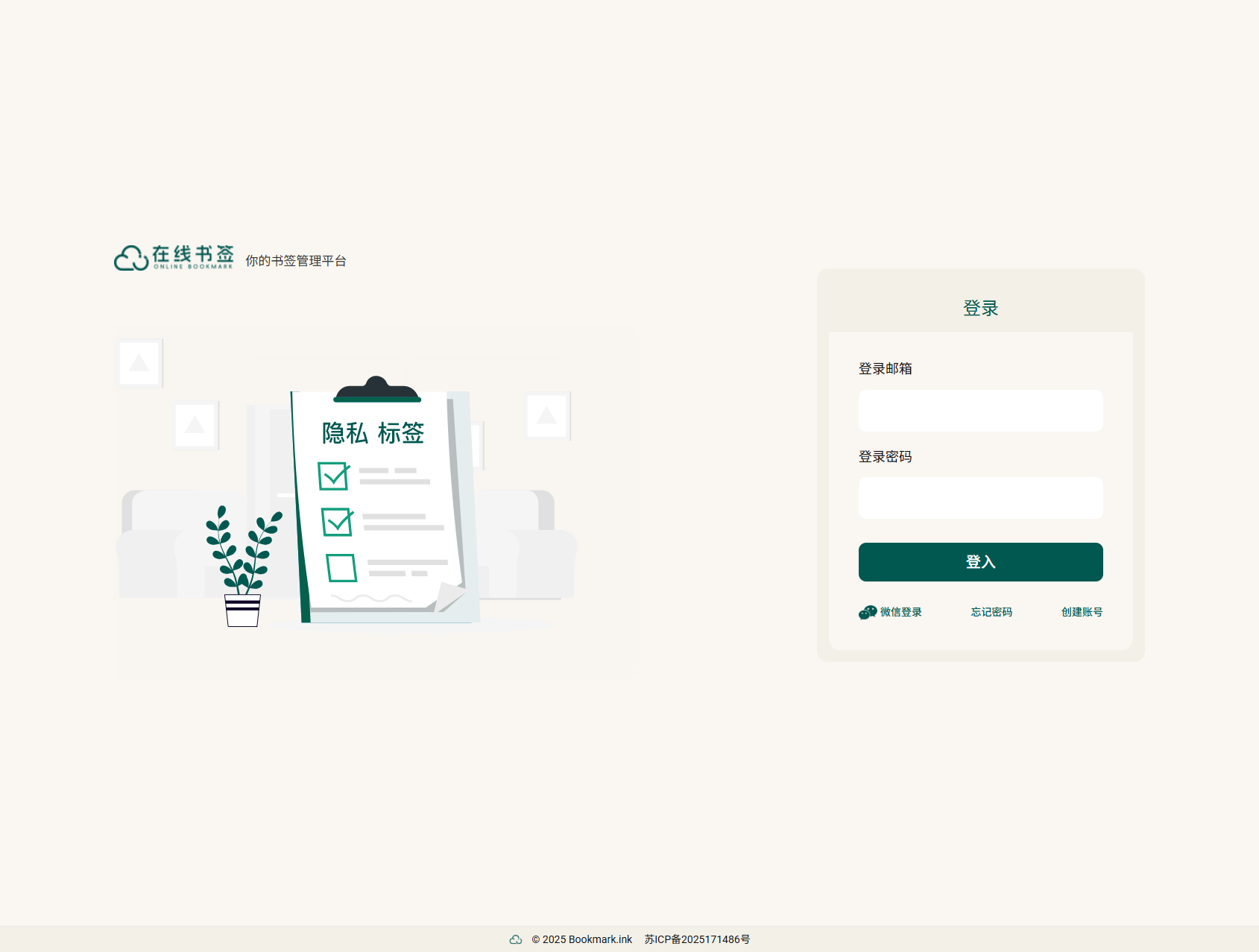Open the 忘记密码 forgot password link
The height and width of the screenshot is (952, 1259).
click(991, 612)
